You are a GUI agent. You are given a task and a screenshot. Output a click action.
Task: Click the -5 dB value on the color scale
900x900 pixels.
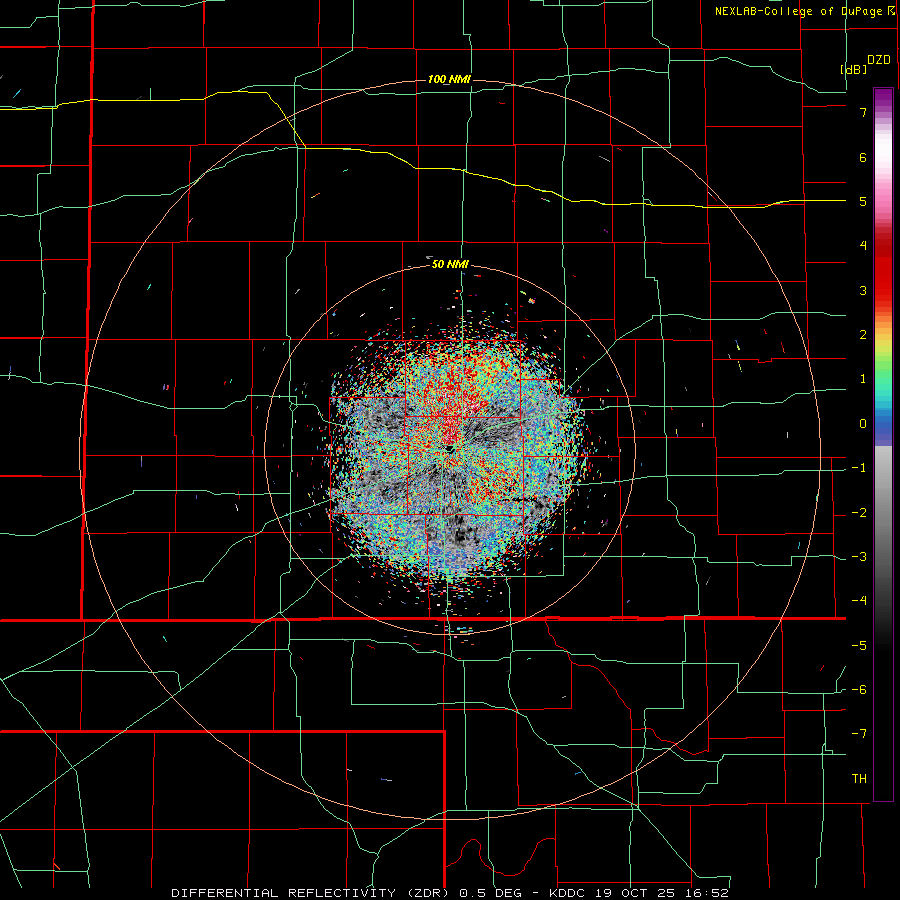(859, 646)
